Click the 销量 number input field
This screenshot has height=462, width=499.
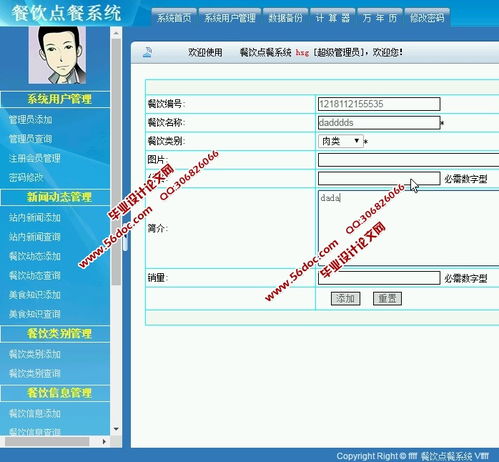click(x=379, y=278)
